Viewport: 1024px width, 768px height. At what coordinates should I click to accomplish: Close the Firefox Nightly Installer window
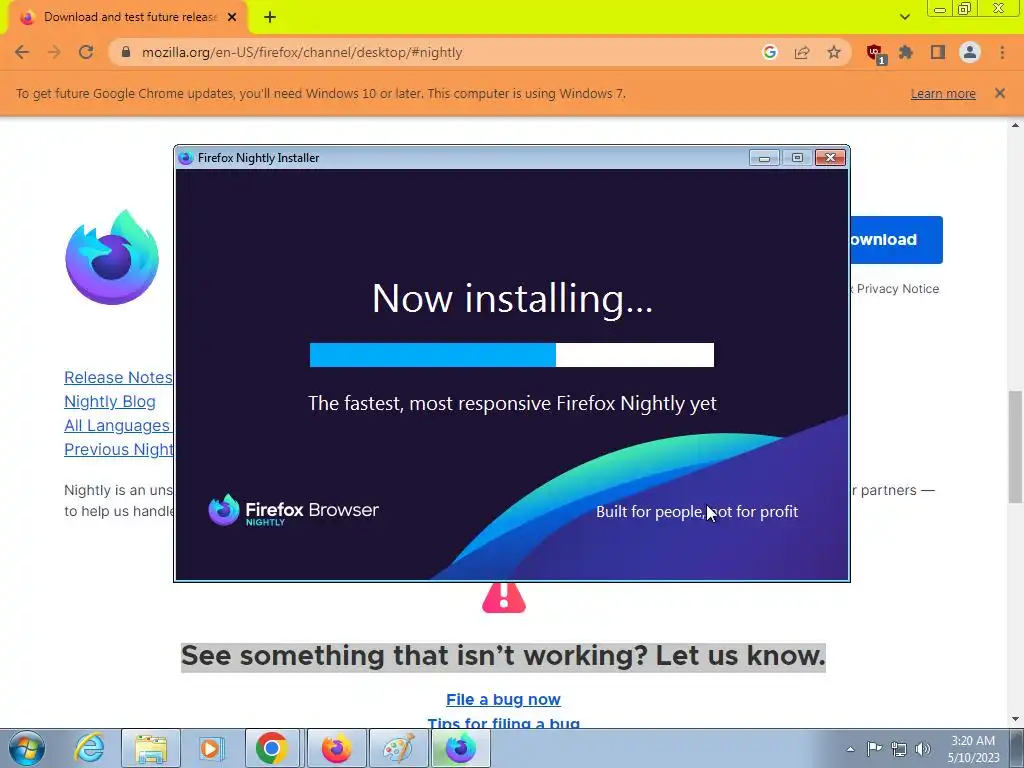[x=830, y=157]
